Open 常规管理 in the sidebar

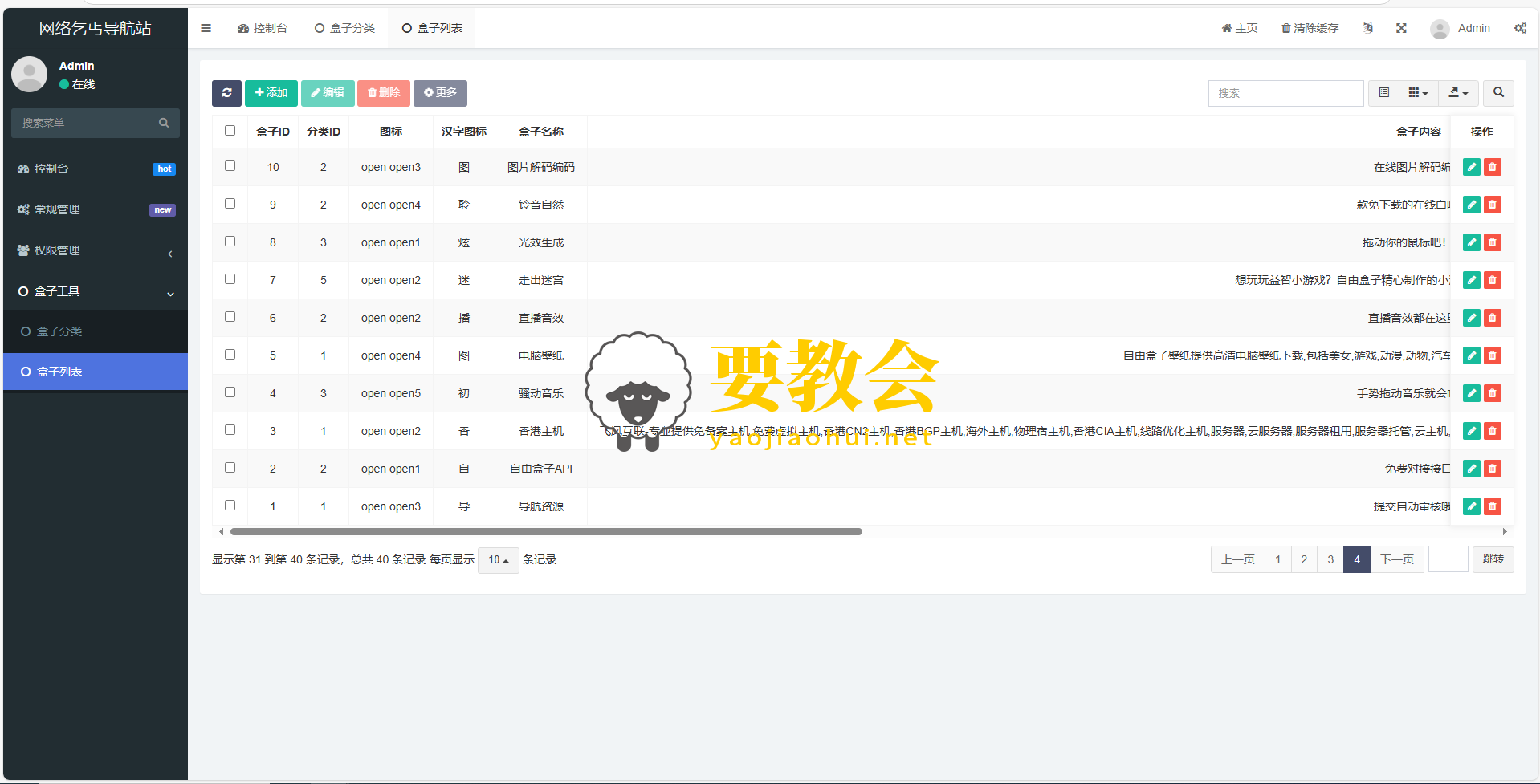96,209
